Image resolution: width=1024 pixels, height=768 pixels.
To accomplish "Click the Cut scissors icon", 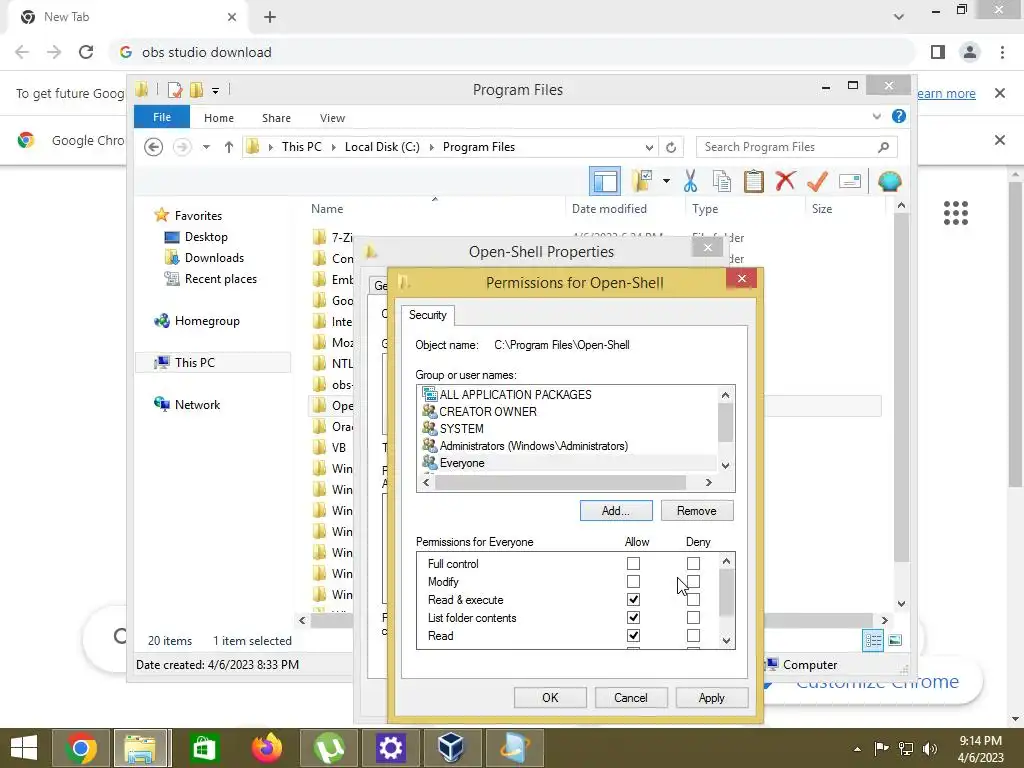I will tap(690, 181).
